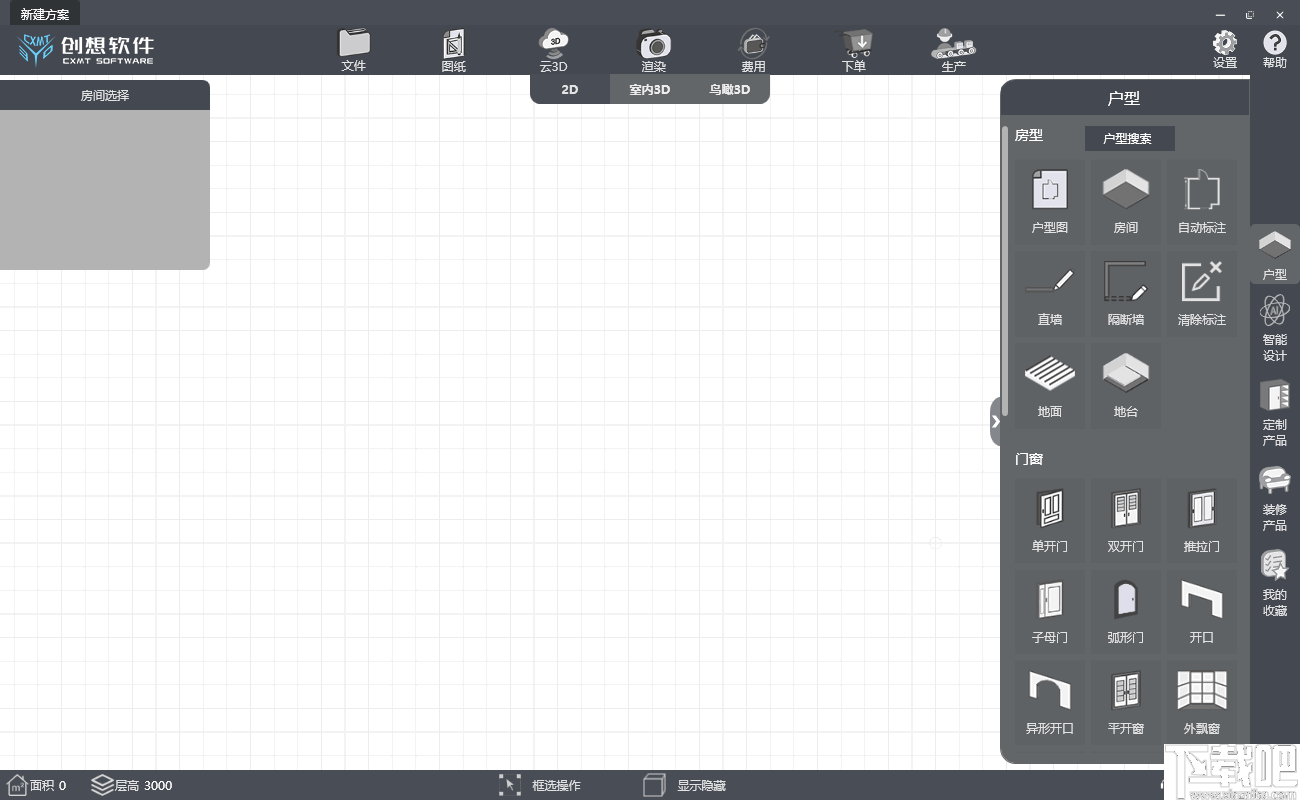The height and width of the screenshot is (800, 1300).
Task: Toggle 框选操作 box selection mode
Action: pos(539,785)
